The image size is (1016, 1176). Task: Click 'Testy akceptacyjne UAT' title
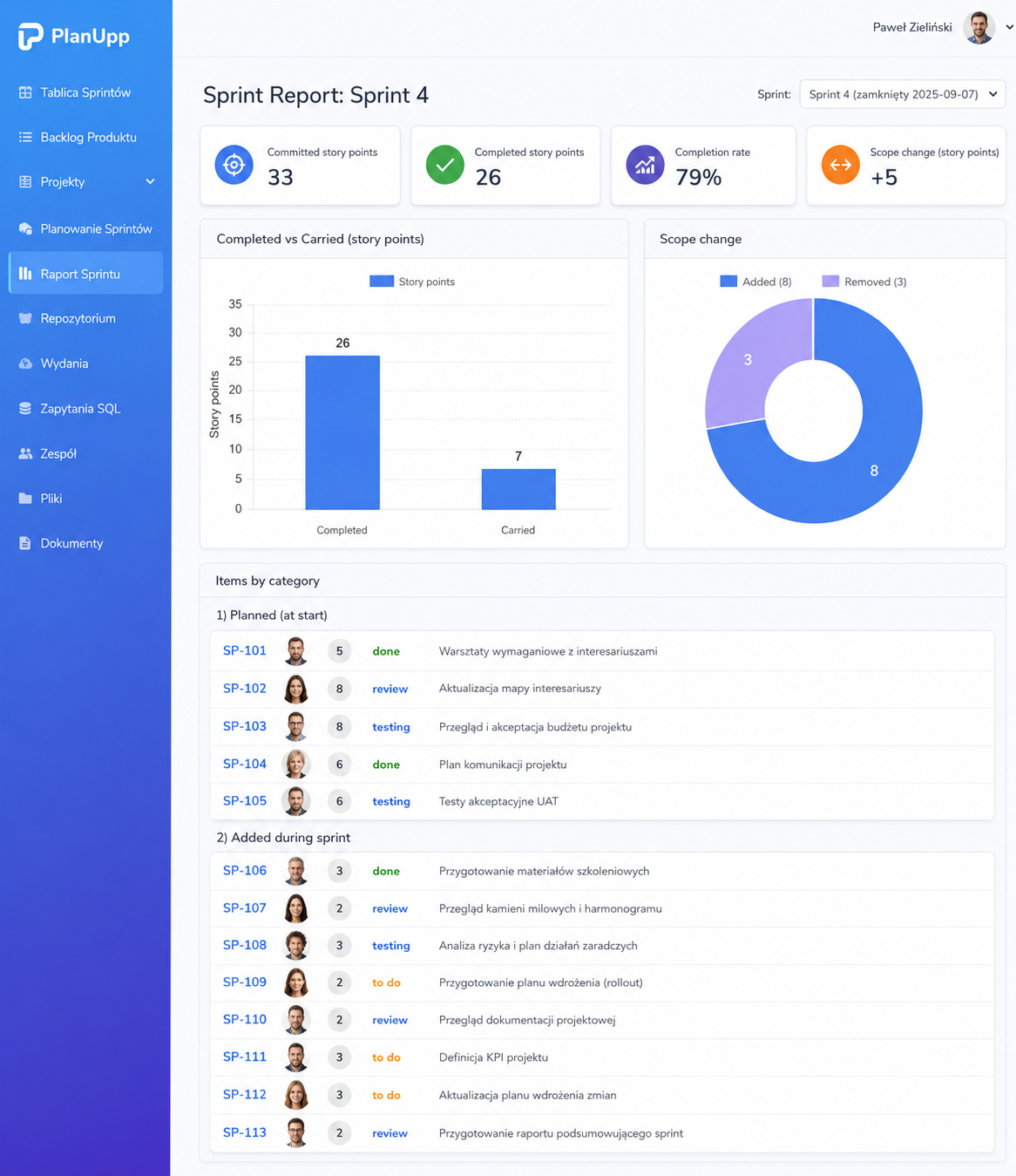click(498, 801)
